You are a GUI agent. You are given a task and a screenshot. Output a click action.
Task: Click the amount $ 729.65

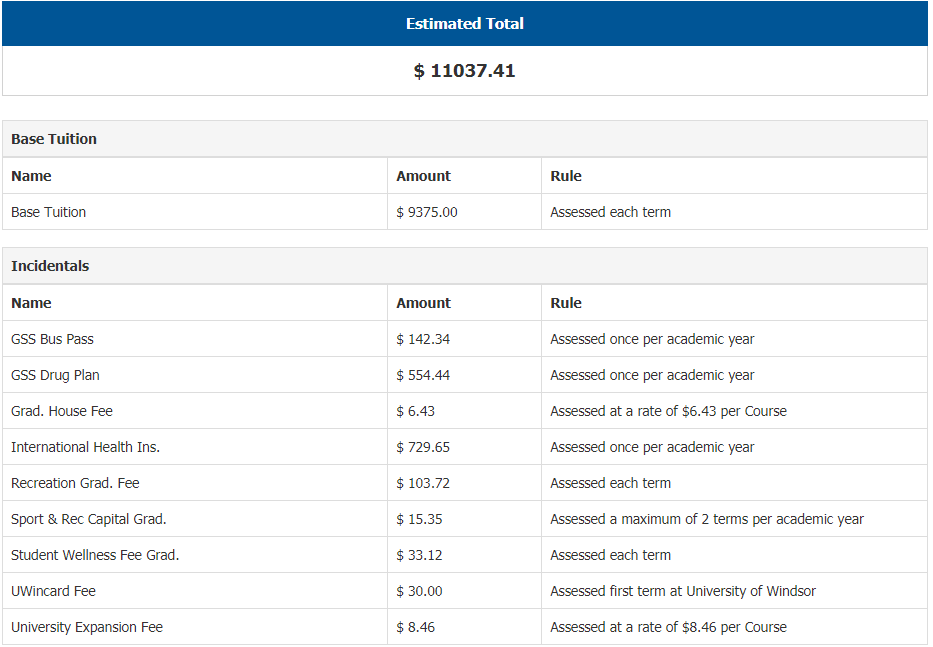(423, 447)
